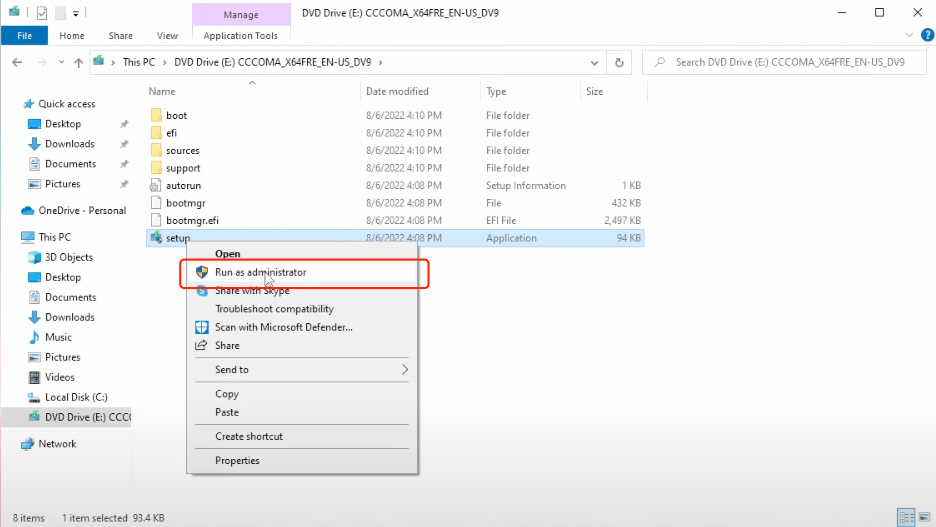Select This PC in address breadcrumb
Image resolution: width=936 pixels, height=527 pixels.
(138, 62)
